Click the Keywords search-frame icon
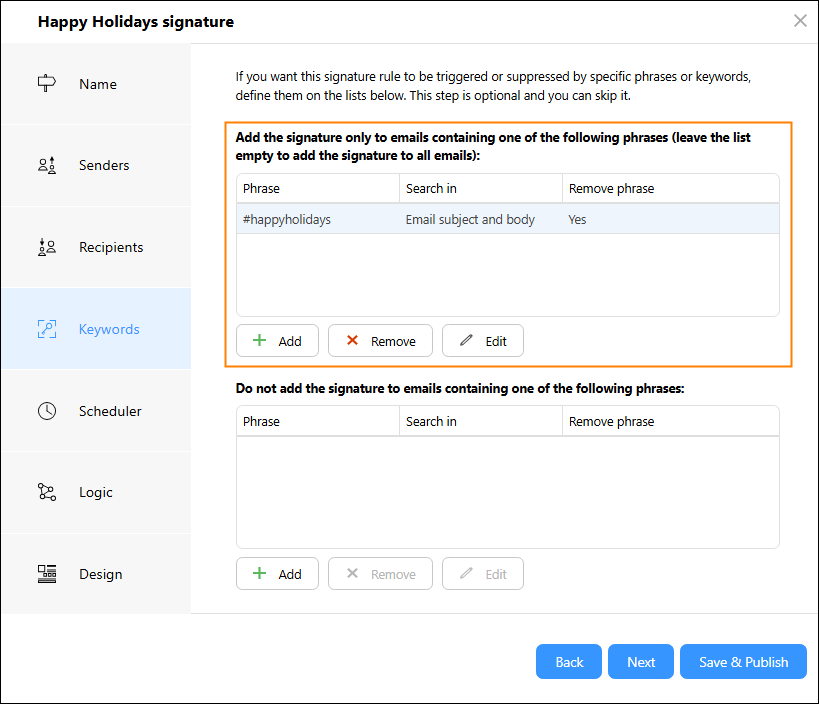The image size is (819, 704). (46, 329)
